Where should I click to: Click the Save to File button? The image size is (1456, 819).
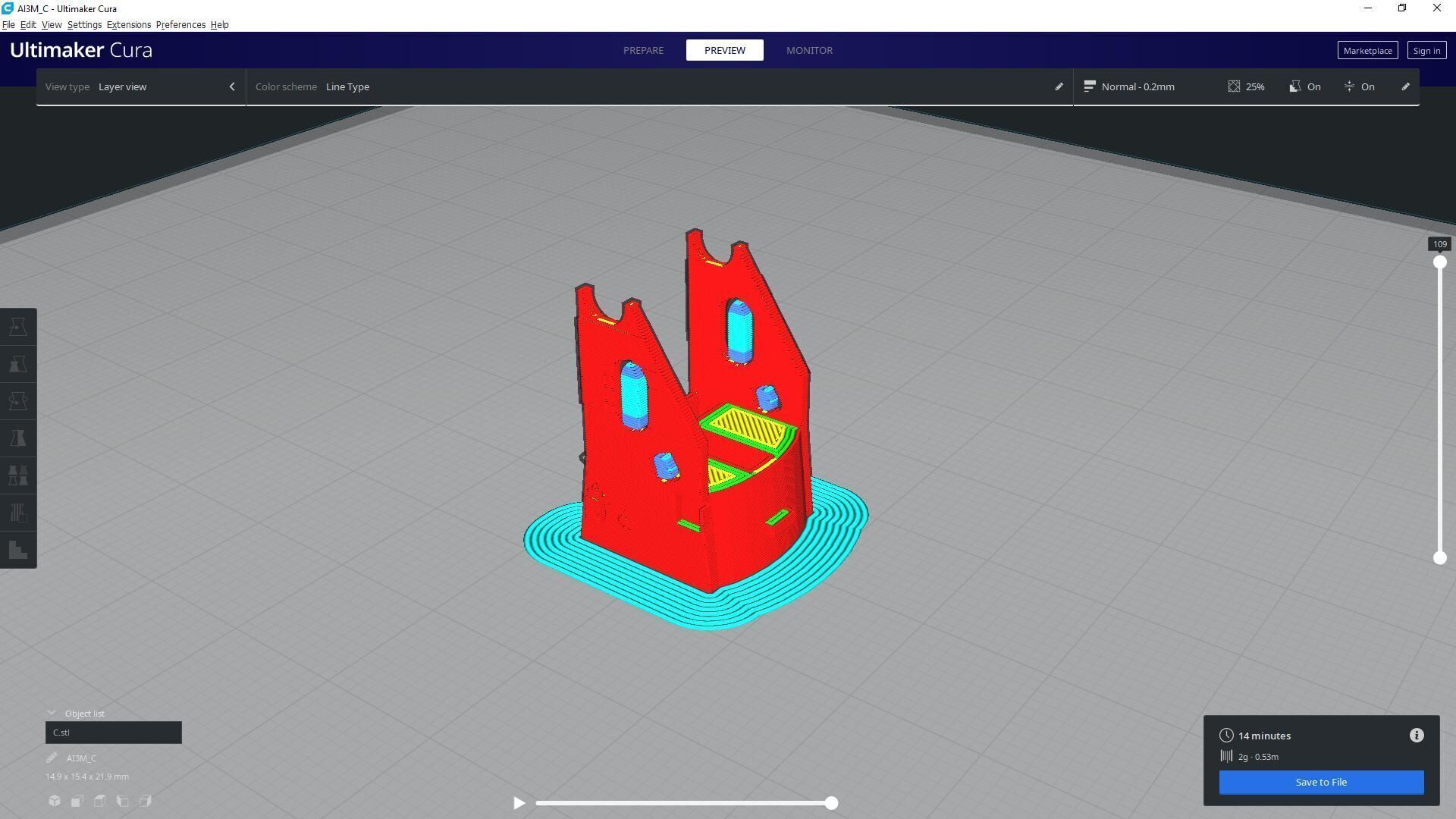(1320, 782)
